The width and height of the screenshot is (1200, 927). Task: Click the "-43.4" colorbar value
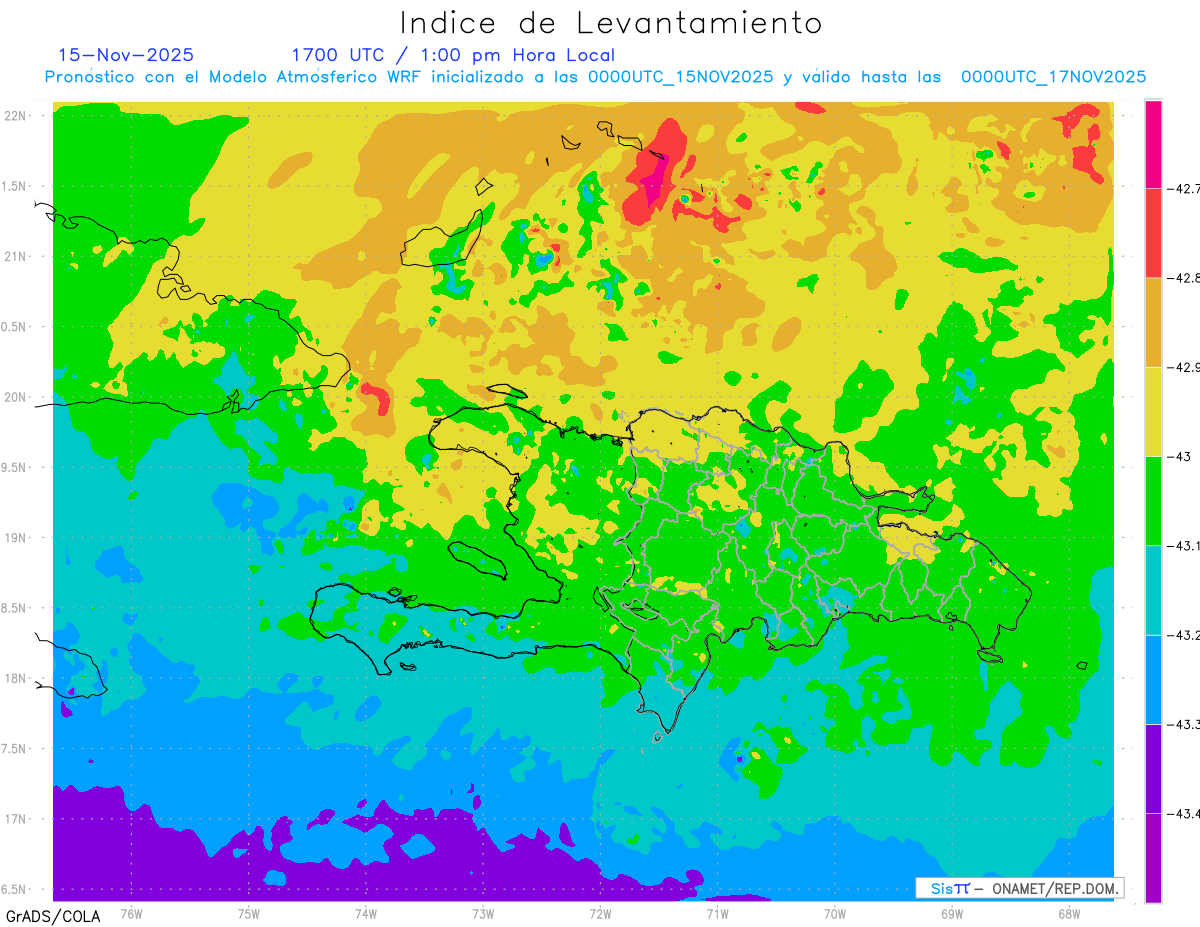pos(1183,813)
